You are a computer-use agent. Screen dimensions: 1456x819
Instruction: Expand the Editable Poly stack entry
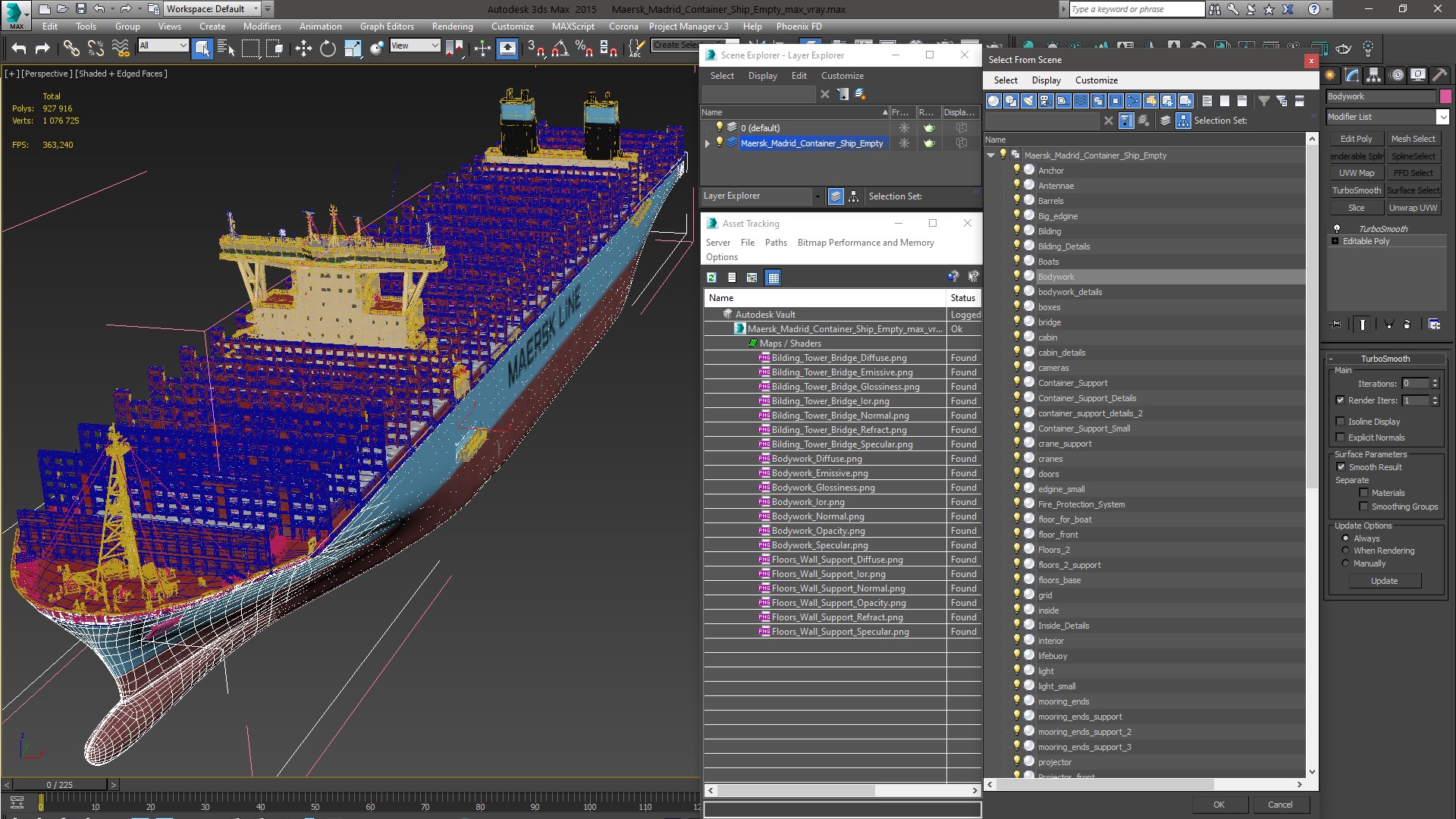[1335, 241]
